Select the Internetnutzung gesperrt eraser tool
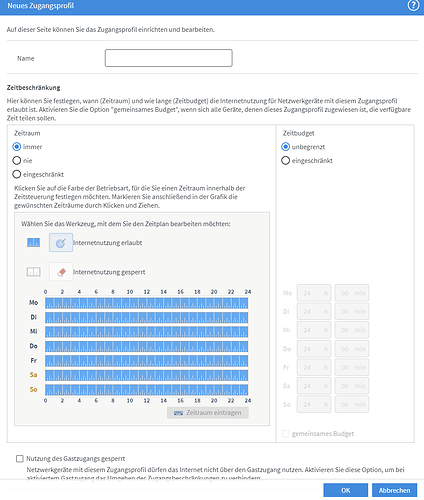The height and width of the screenshot is (500, 424). pyautogui.click(x=61, y=272)
